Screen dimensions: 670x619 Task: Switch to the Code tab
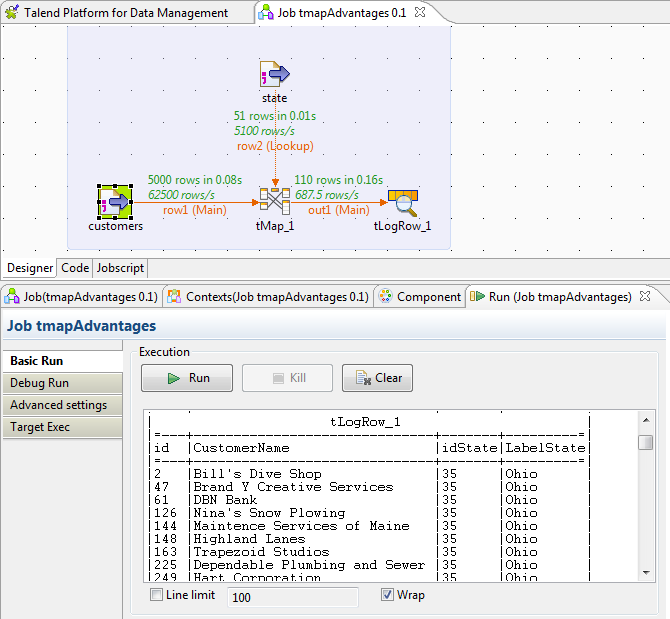point(75,268)
